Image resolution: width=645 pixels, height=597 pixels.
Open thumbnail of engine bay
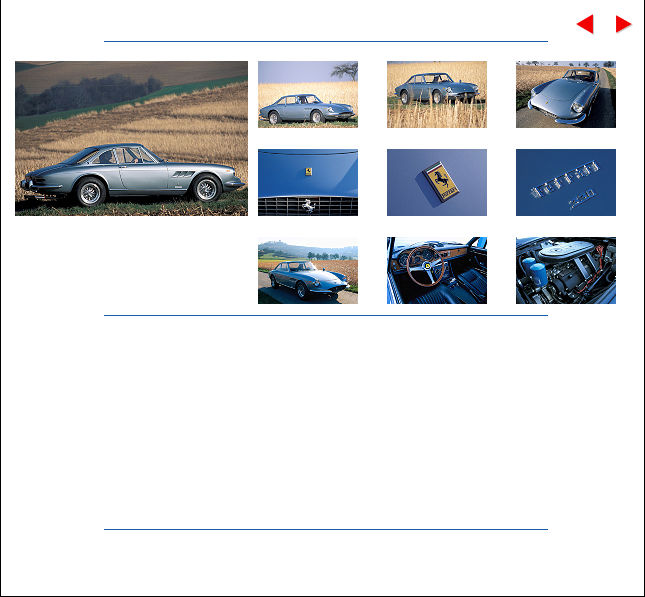(566, 270)
